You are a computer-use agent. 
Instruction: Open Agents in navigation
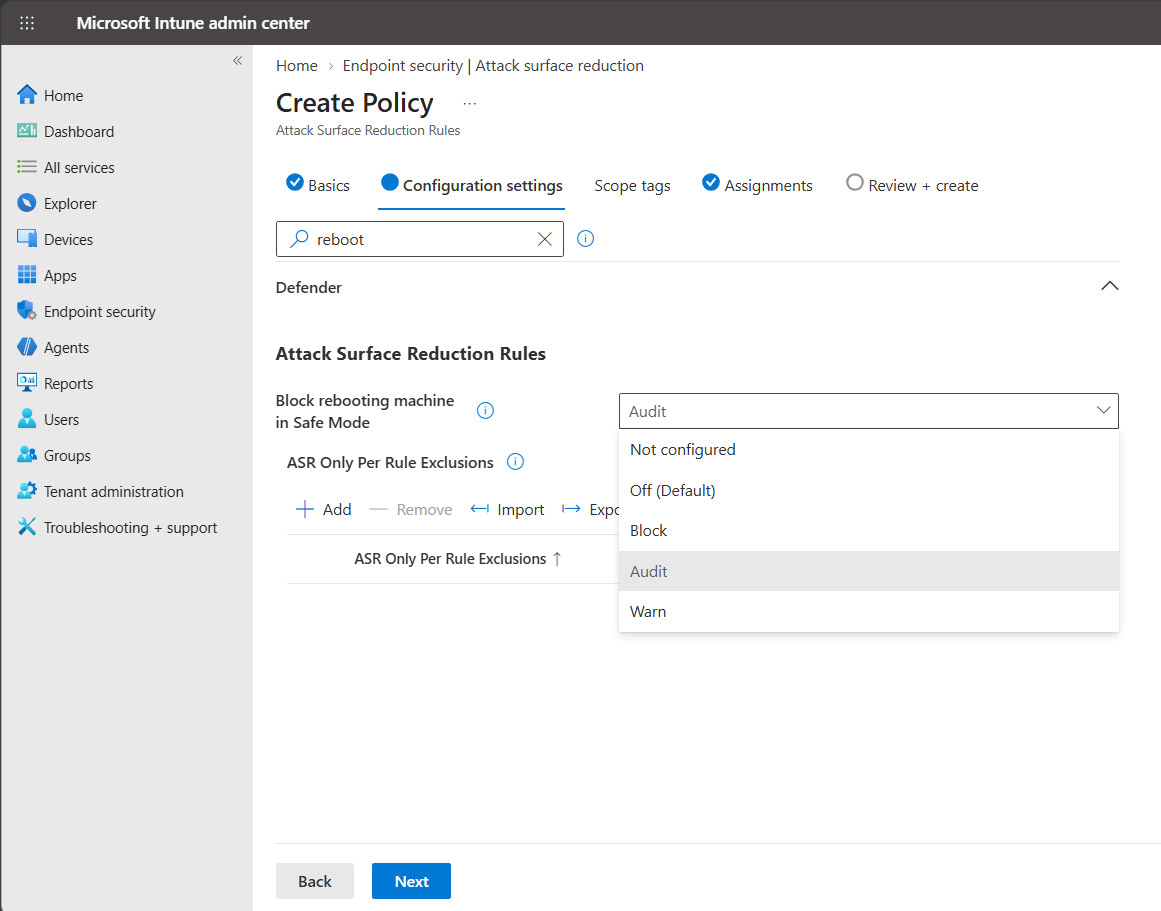(x=66, y=347)
